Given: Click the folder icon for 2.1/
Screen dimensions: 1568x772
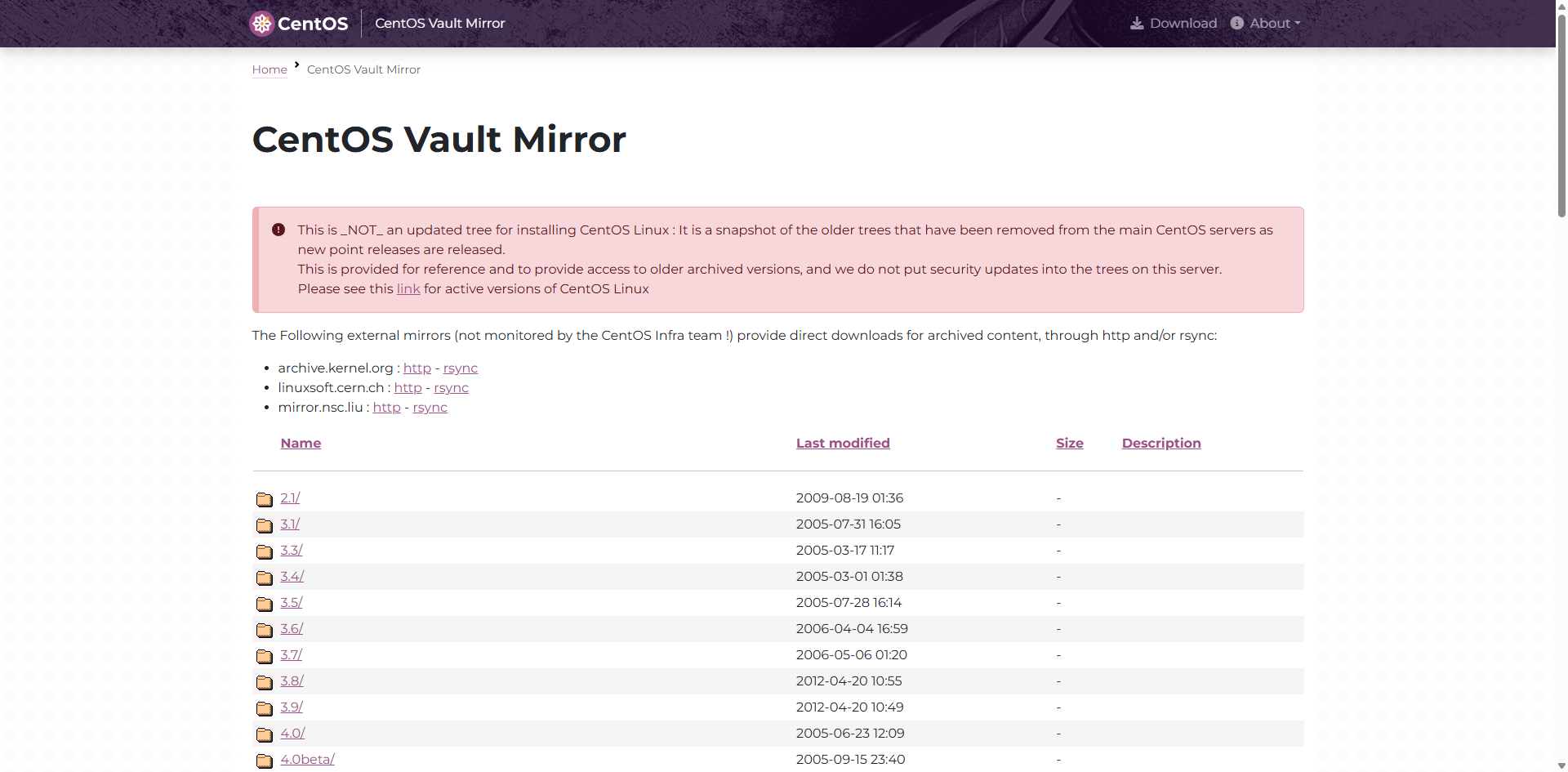Looking at the screenshot, I should coord(265,499).
